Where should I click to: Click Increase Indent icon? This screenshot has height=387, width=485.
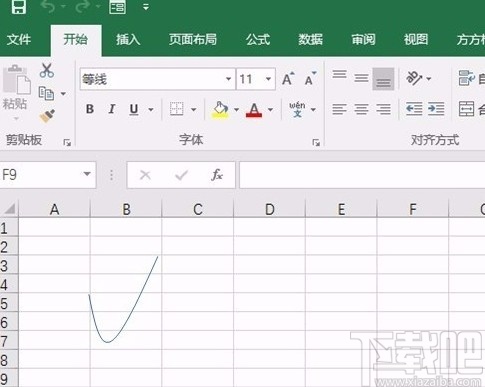tap(436, 109)
